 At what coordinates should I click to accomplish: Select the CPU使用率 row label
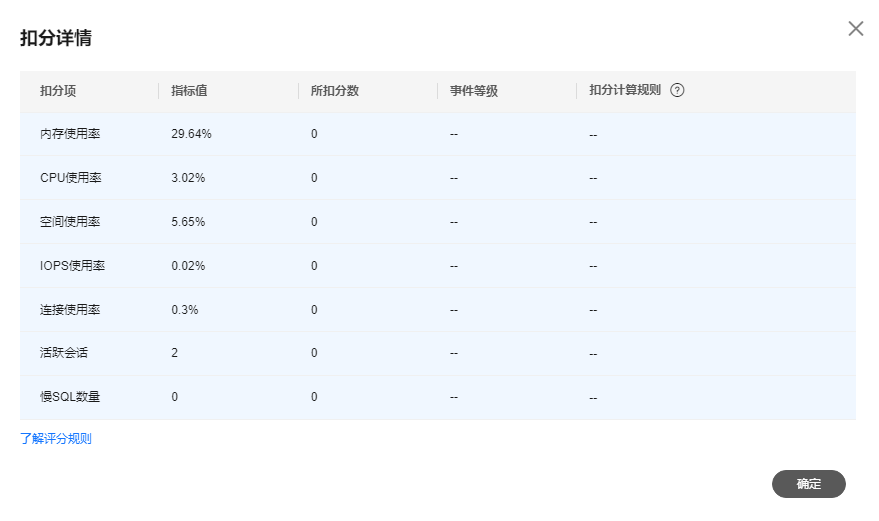(x=70, y=178)
